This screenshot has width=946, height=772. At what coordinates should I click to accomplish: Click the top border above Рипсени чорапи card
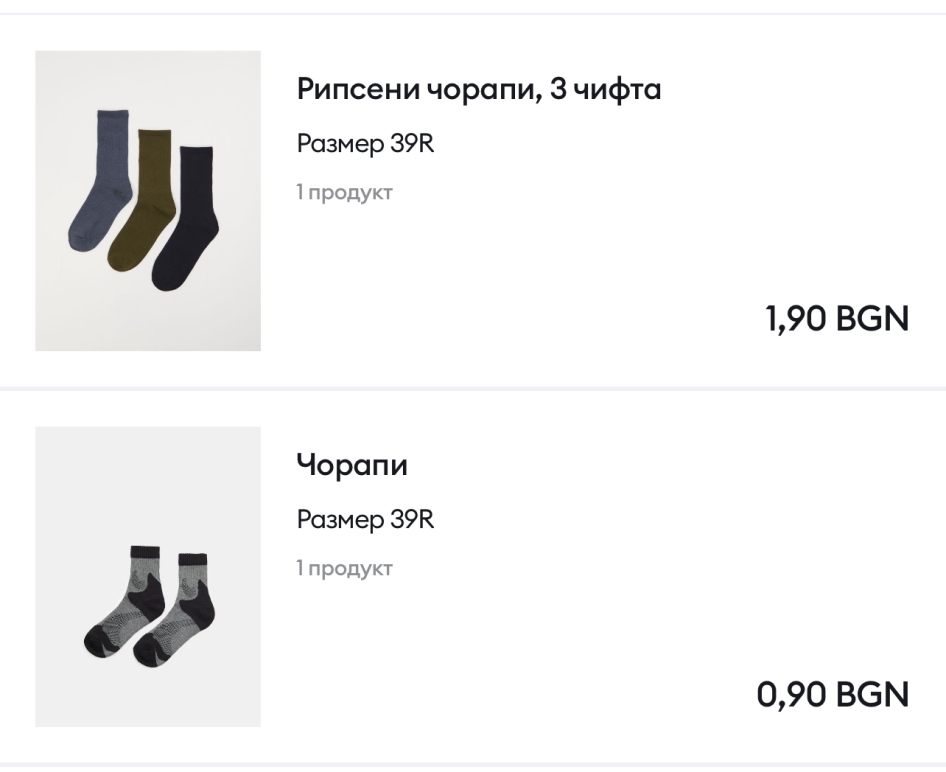[x=473, y=13]
